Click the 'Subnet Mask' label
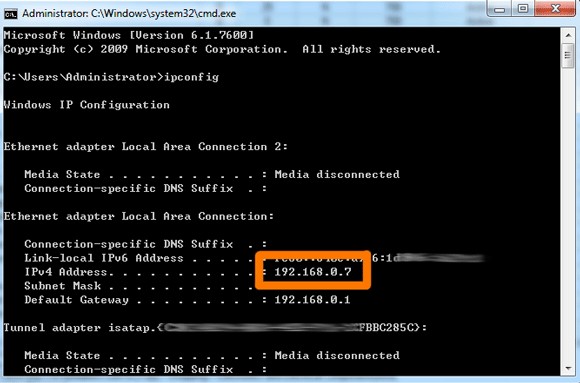Viewport: 580px width, 383px height. [x=63, y=286]
